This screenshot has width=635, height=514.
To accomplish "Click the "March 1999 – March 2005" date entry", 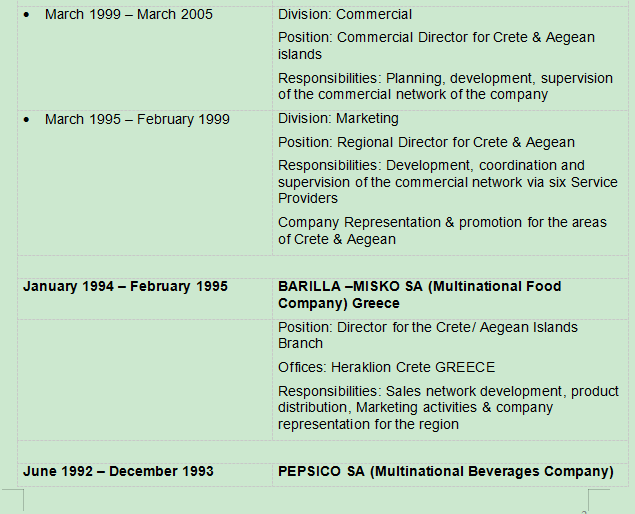I will pos(128,15).
